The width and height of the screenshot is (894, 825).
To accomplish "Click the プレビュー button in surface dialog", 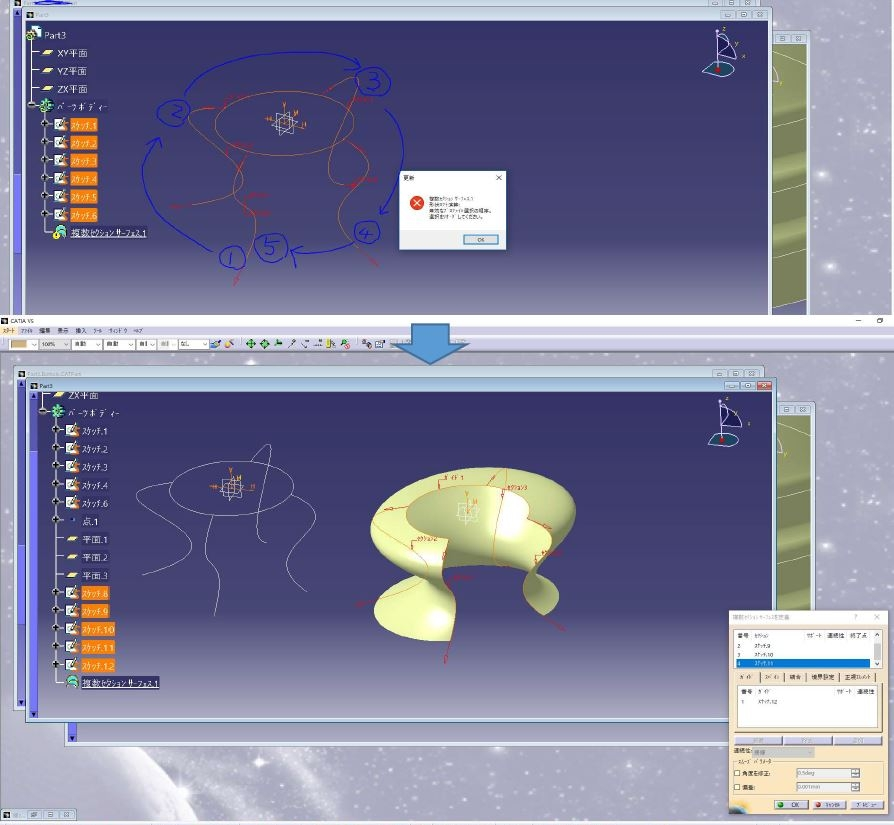I will click(x=867, y=804).
